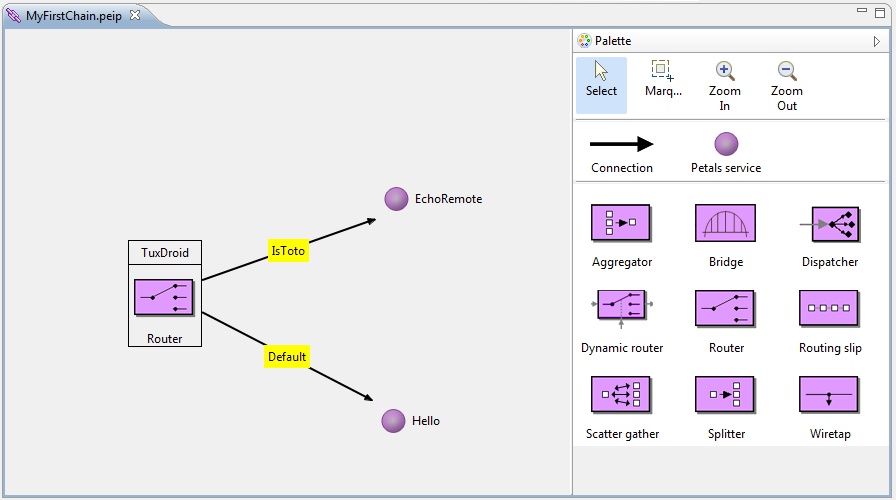Click the Router icon in the palette
This screenshot has width=896, height=500.
(x=725, y=310)
